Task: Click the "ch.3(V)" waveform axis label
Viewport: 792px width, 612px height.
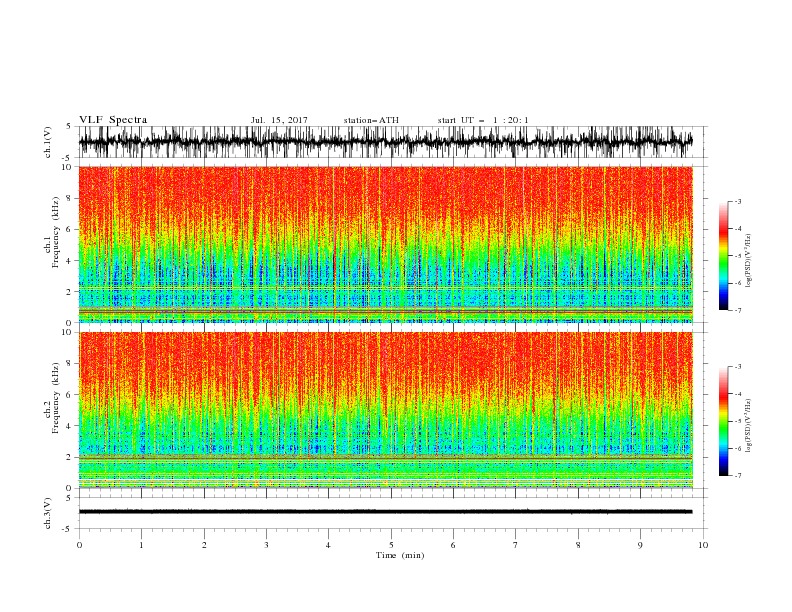Action: point(48,513)
